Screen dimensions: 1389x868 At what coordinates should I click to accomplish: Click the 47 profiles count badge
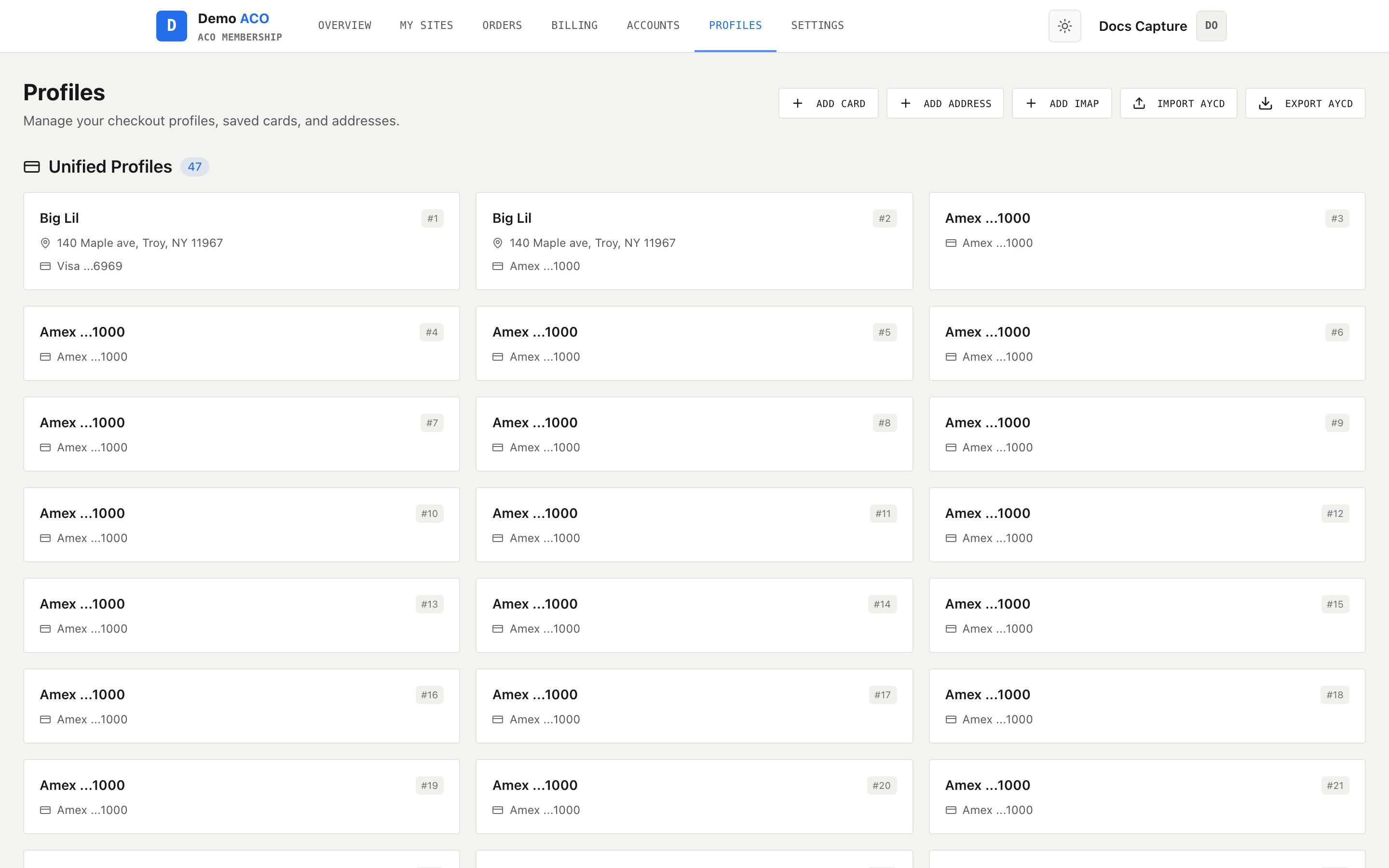pyautogui.click(x=194, y=167)
